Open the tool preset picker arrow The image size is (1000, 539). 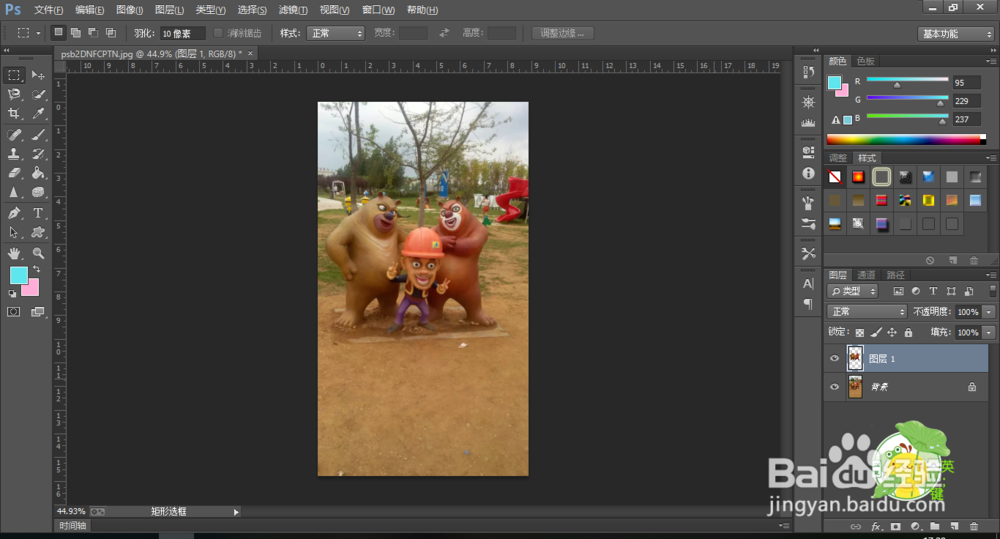point(38,33)
